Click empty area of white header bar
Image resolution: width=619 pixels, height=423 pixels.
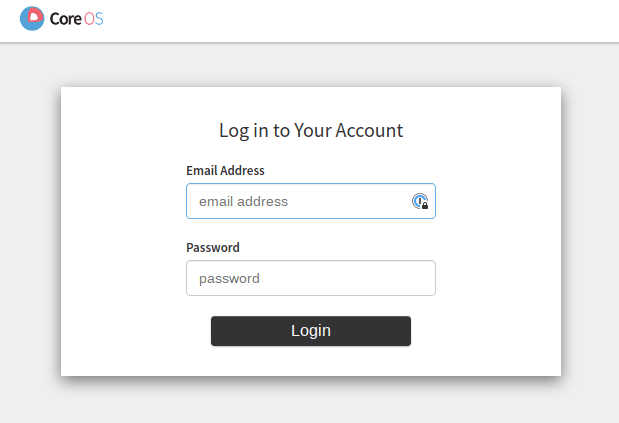click(x=355, y=21)
